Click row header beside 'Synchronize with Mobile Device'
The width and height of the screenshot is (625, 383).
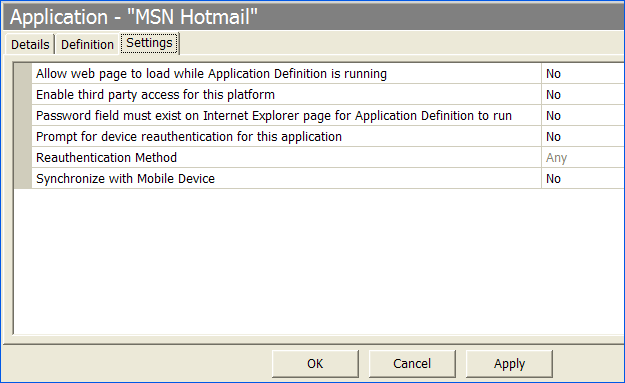click(x=23, y=179)
